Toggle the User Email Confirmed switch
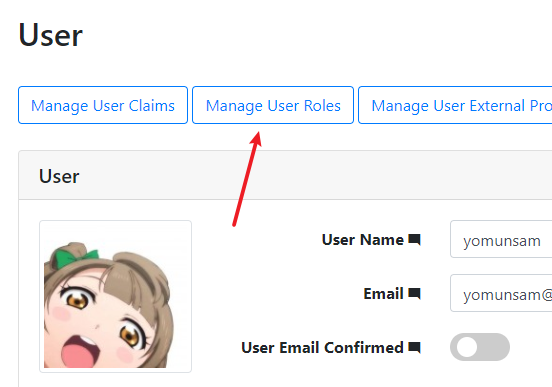 coord(479,347)
